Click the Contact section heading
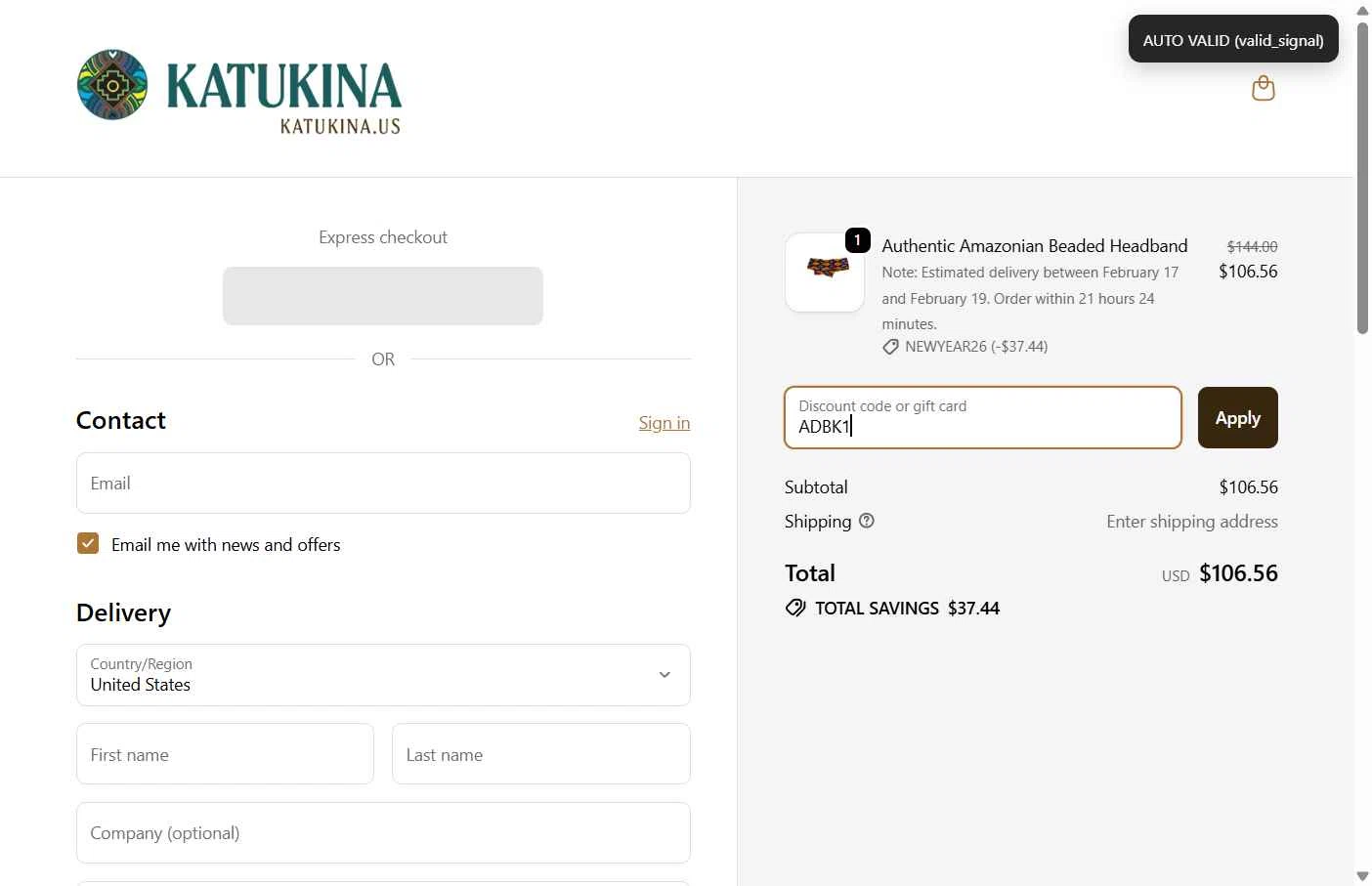1372x886 pixels. (121, 420)
